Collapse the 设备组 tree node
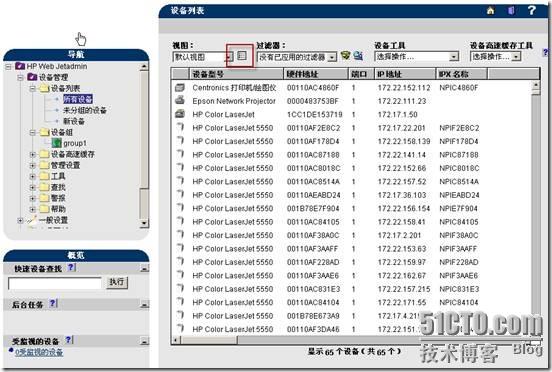 (x=32, y=132)
